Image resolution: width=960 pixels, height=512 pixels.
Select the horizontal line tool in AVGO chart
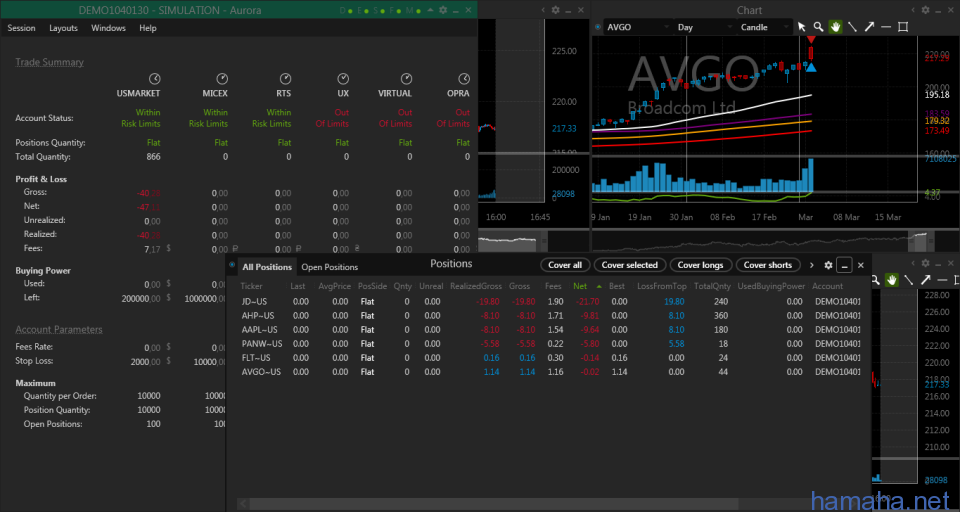click(x=885, y=27)
